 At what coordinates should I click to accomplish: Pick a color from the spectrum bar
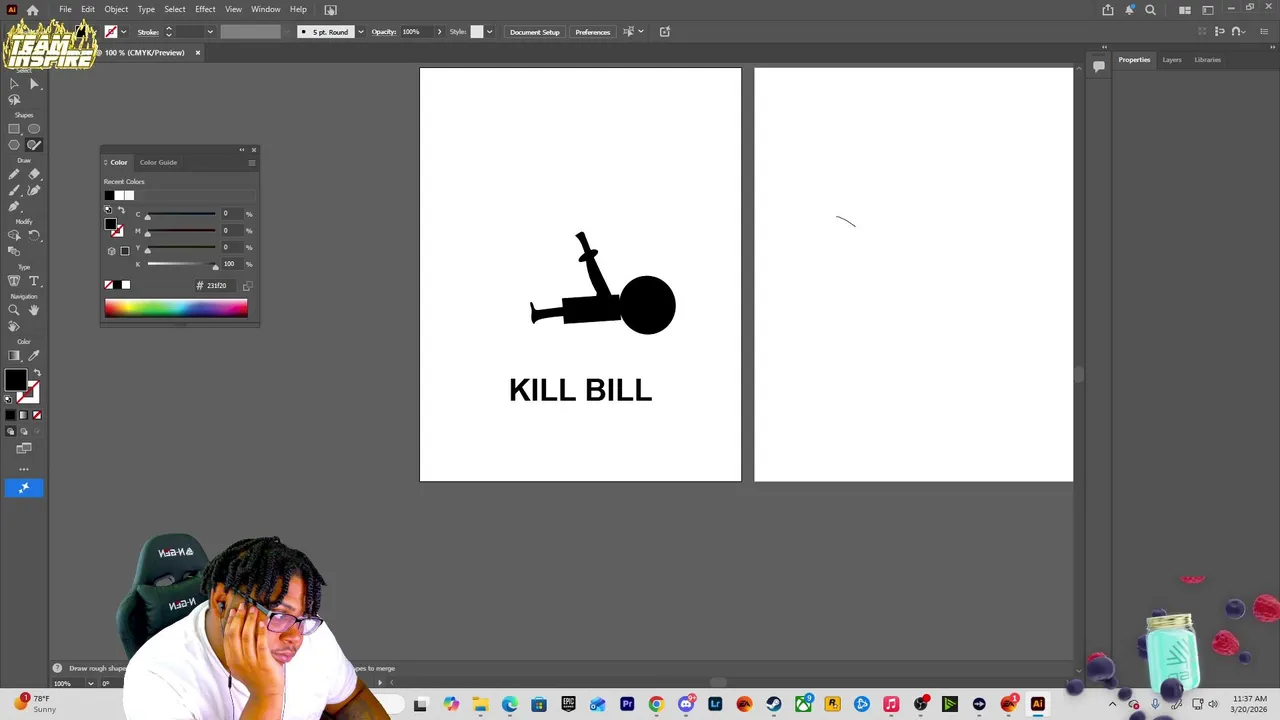[176, 309]
